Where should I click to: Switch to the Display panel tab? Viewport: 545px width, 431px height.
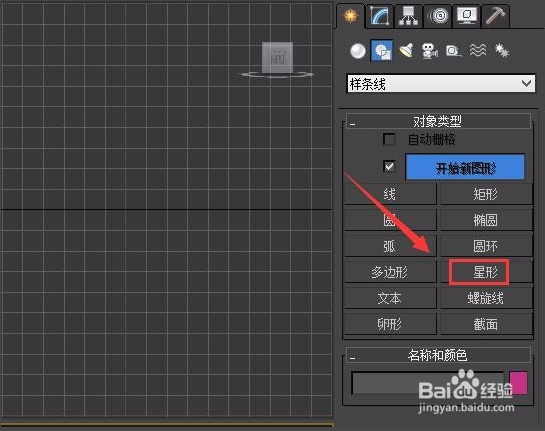coord(467,16)
